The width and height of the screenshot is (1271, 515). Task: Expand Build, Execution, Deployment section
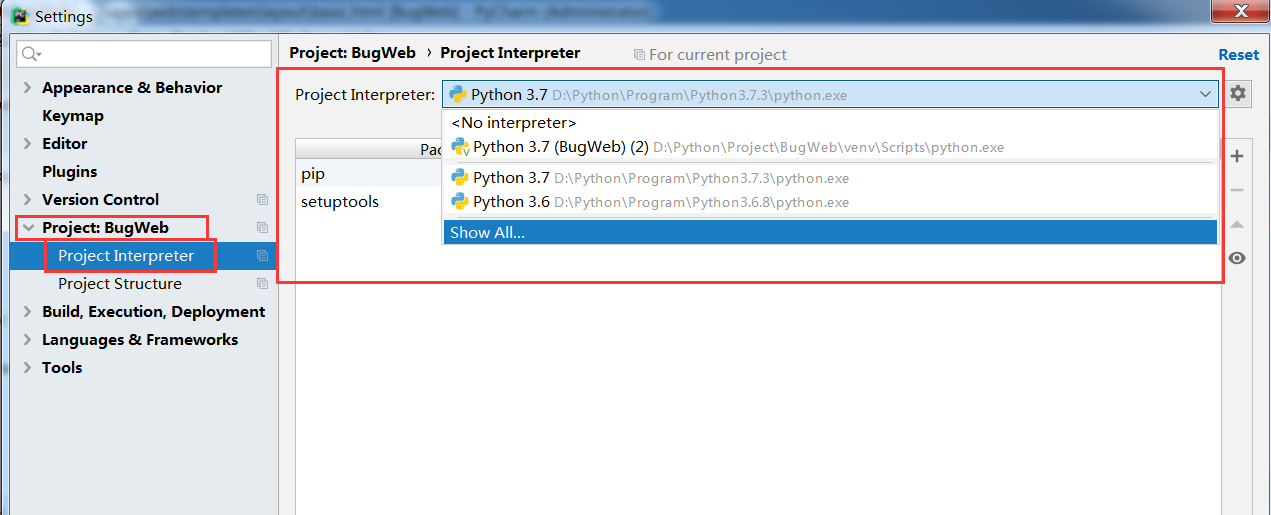[27, 312]
